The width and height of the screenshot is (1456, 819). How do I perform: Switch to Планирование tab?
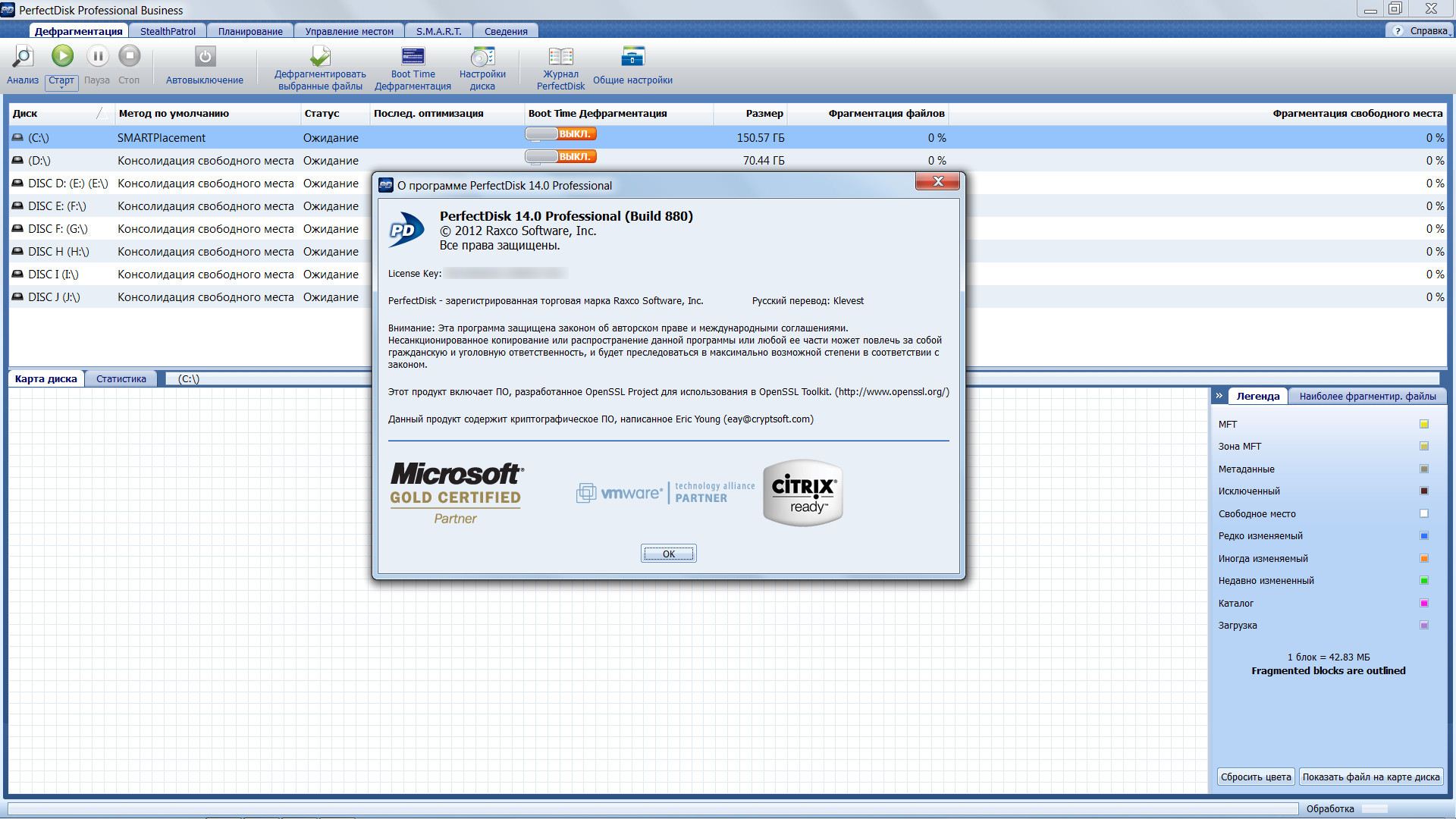(250, 31)
